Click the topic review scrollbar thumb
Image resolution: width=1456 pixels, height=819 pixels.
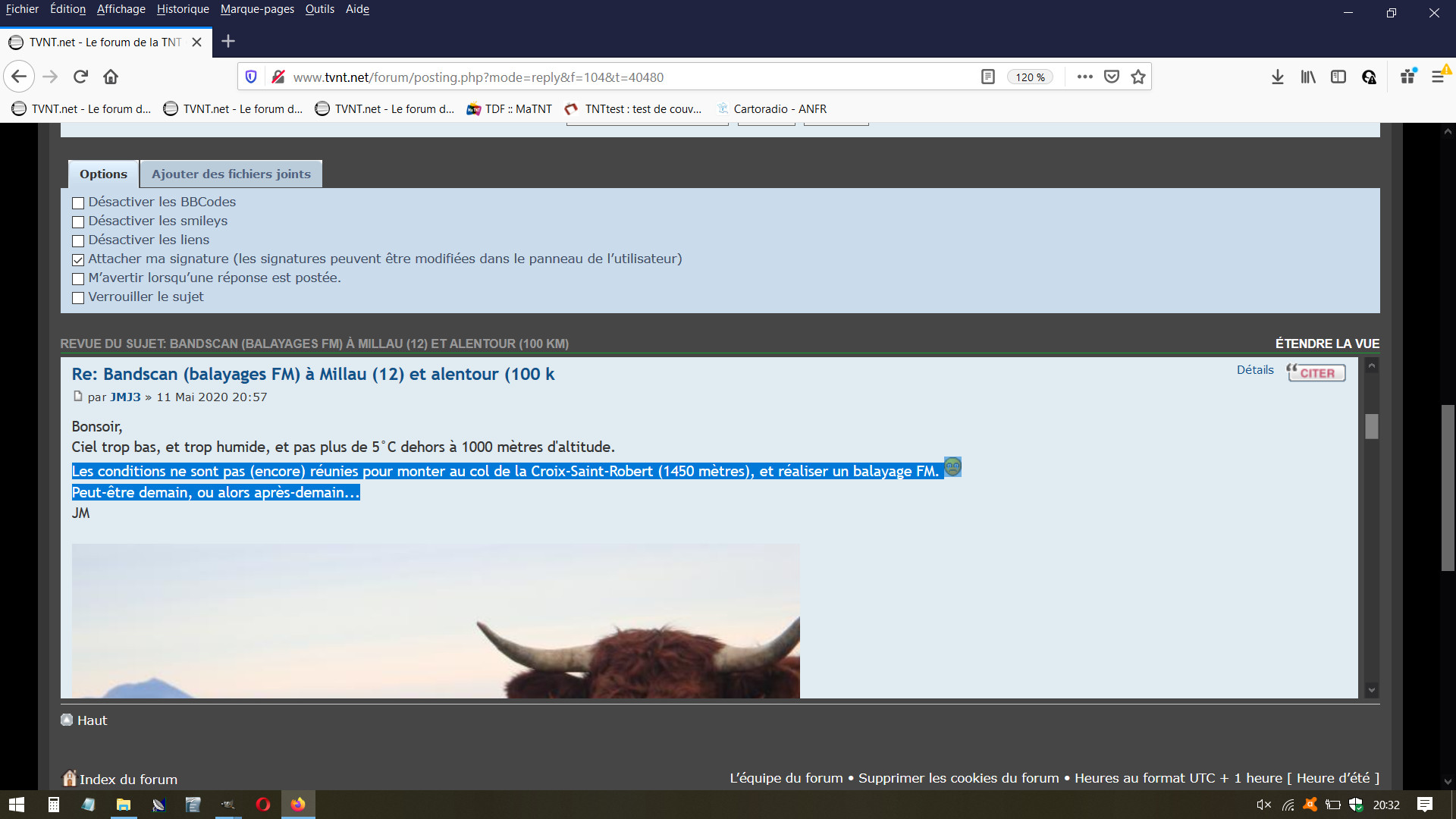[x=1372, y=426]
